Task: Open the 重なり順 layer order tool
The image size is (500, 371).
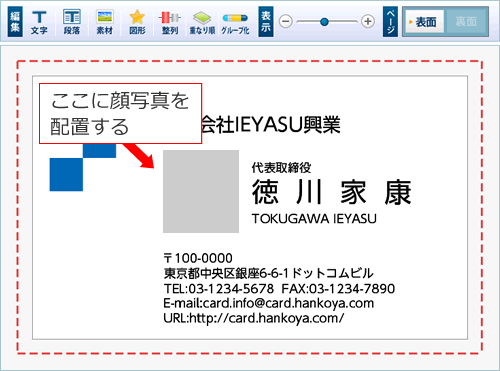Action: [x=202, y=22]
